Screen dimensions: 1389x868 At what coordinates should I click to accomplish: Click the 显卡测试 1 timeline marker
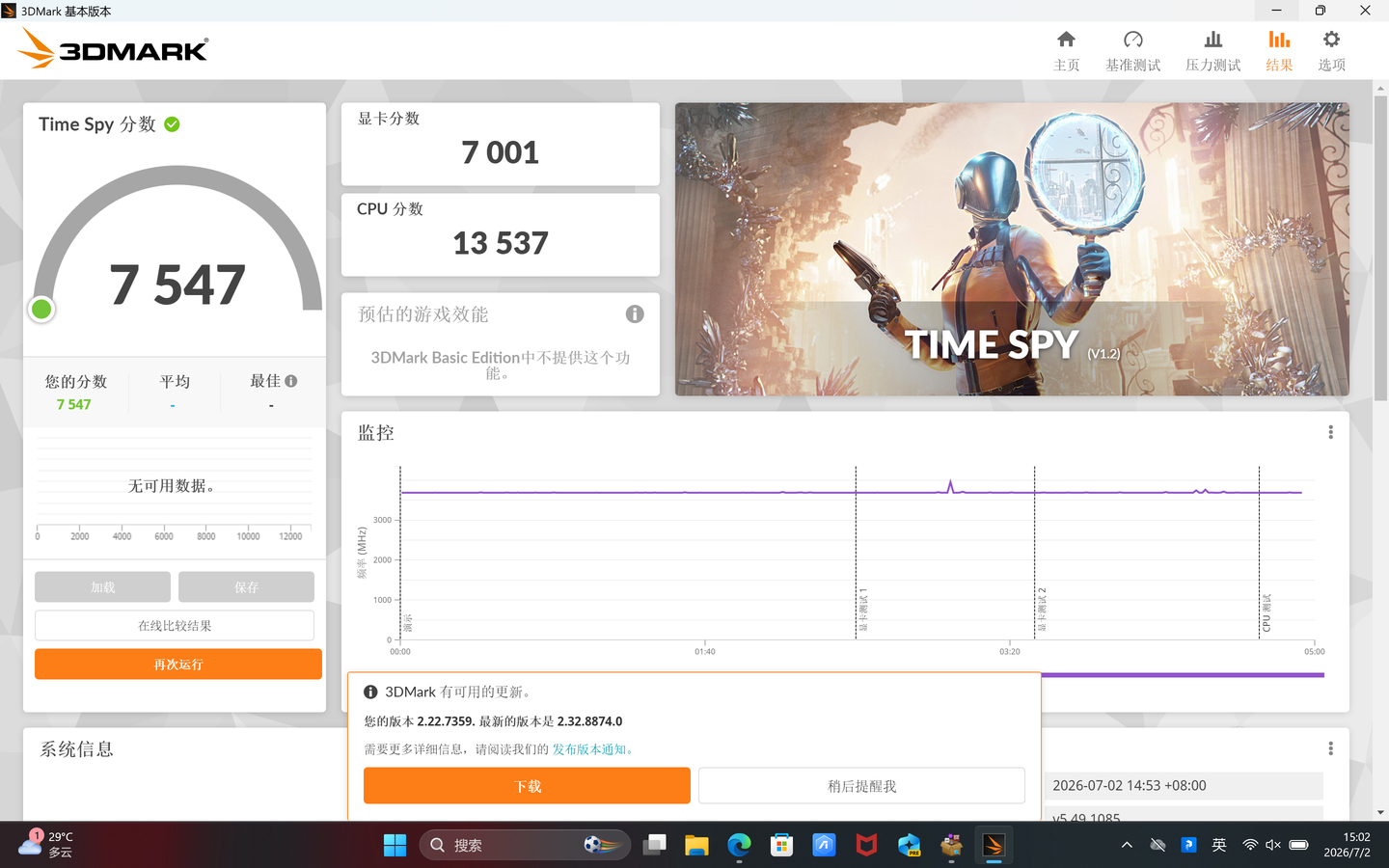[x=863, y=610]
